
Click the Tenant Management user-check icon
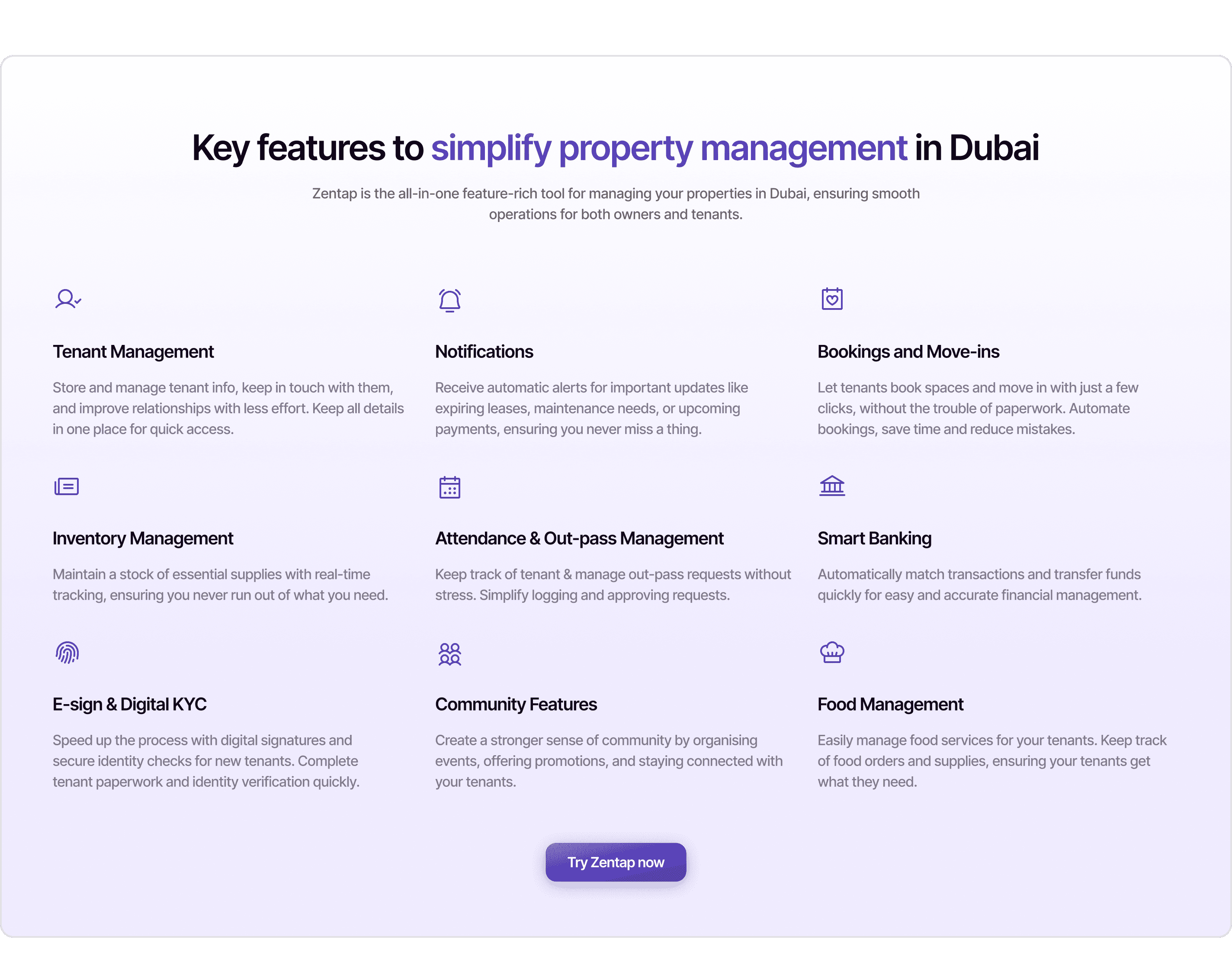coord(67,299)
